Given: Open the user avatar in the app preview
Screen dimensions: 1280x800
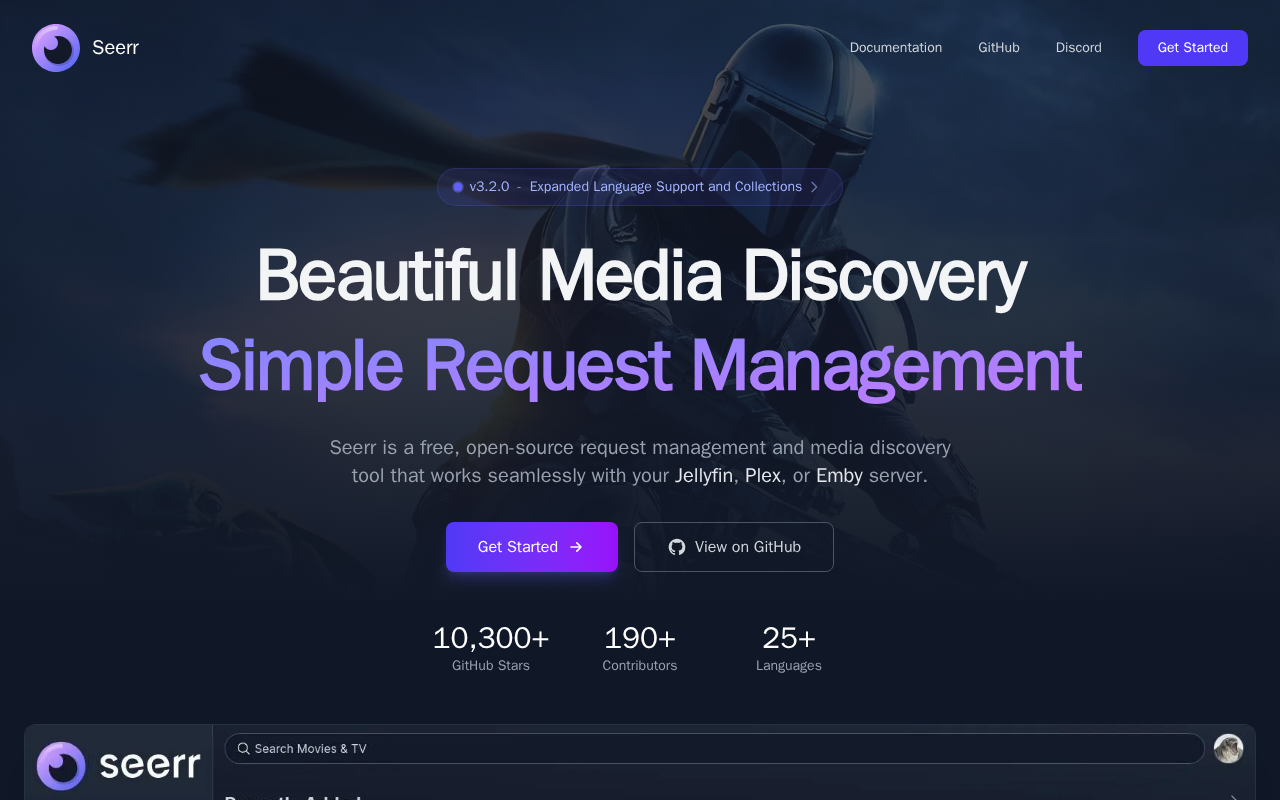Looking at the screenshot, I should tap(1229, 749).
